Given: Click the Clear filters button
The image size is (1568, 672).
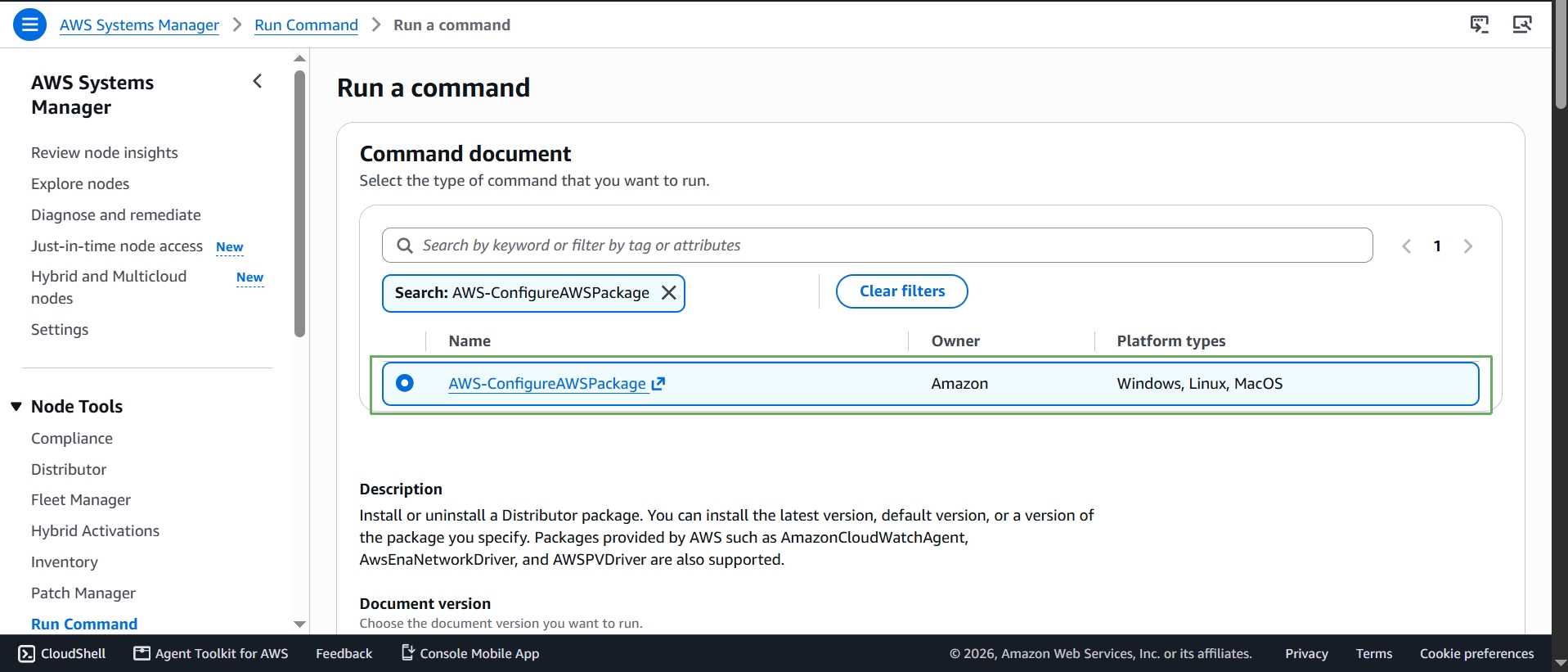Looking at the screenshot, I should pos(902,291).
